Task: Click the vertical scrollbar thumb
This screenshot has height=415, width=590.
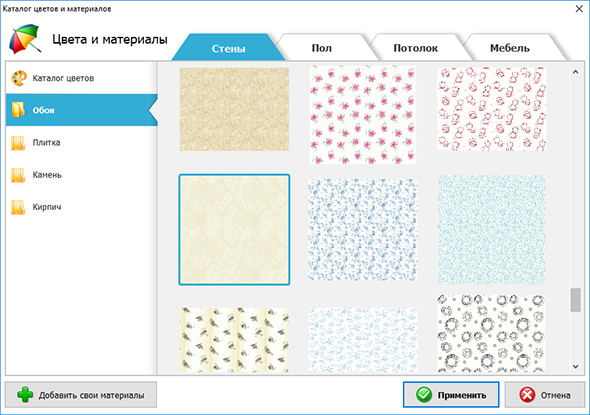Action: click(x=575, y=300)
